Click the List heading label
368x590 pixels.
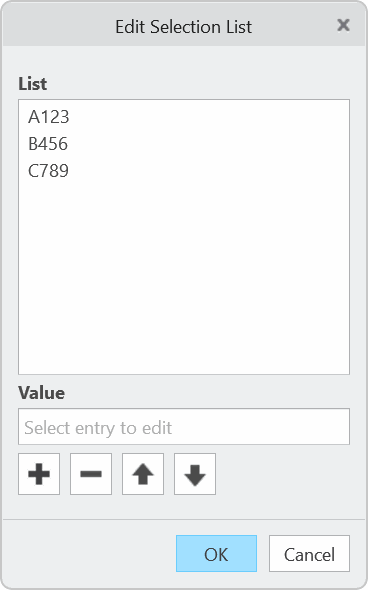(x=33, y=84)
